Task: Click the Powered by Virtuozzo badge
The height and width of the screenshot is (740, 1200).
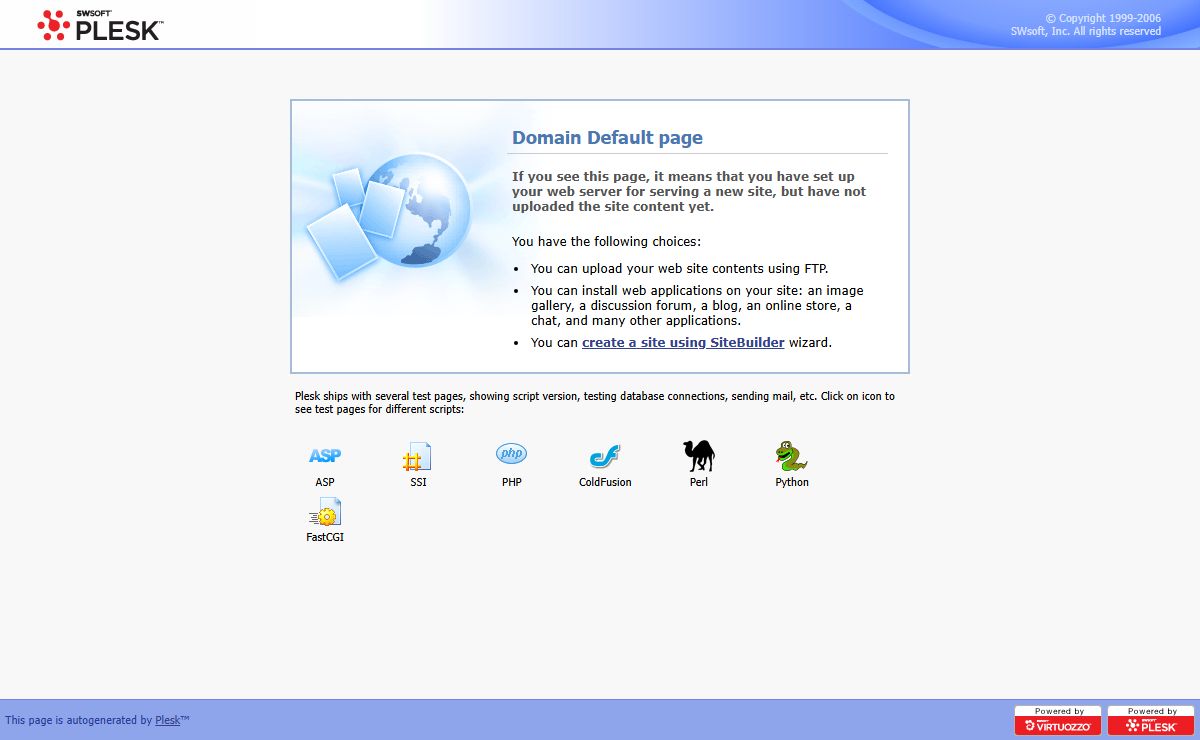Action: coord(1059,720)
